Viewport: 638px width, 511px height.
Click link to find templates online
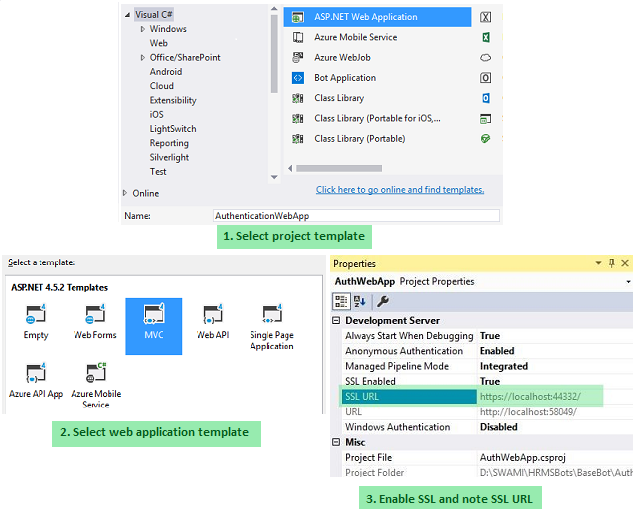[400, 190]
